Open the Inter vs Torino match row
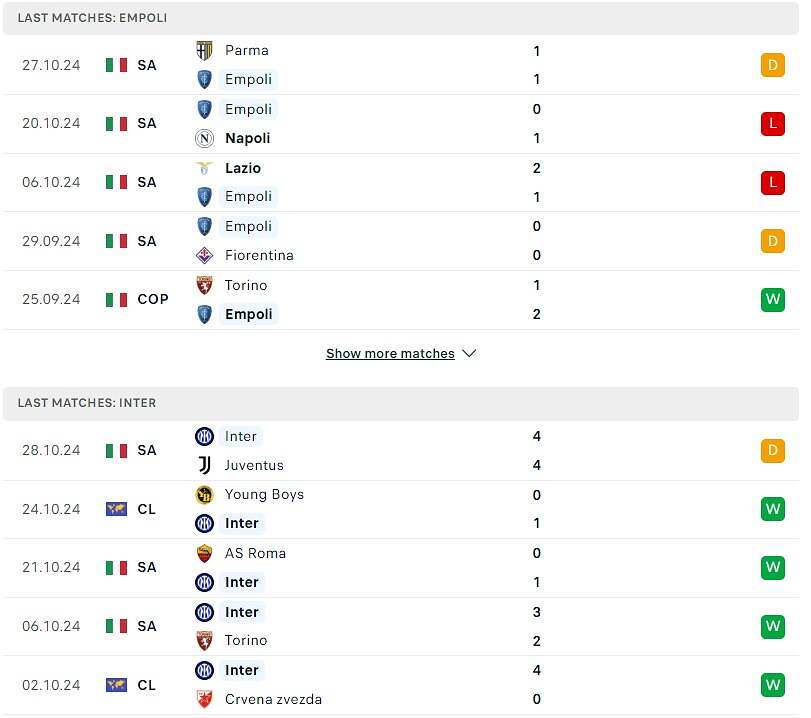This screenshot has height=718, width=811. [x=400, y=626]
